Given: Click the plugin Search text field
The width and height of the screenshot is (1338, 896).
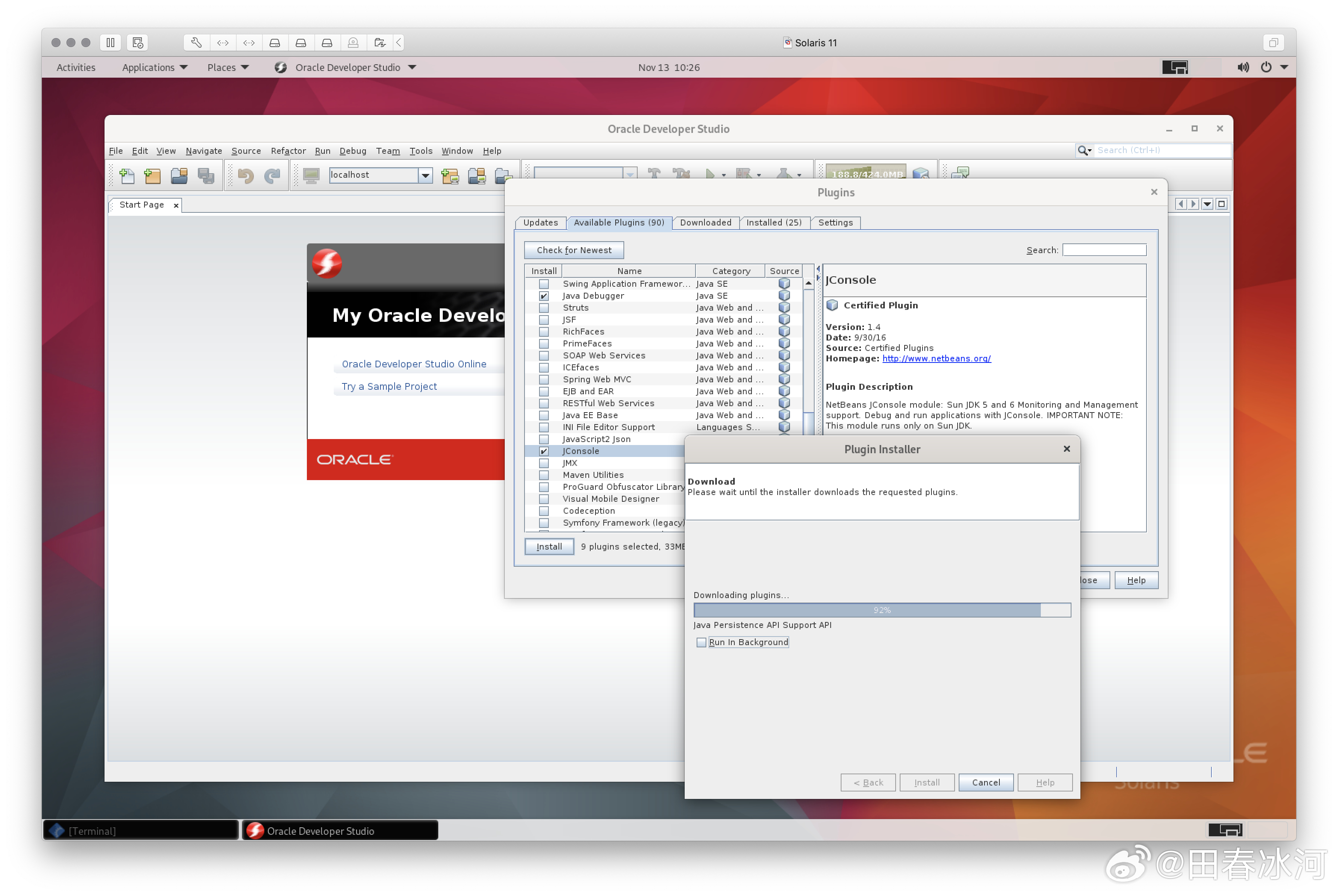Looking at the screenshot, I should [1104, 250].
